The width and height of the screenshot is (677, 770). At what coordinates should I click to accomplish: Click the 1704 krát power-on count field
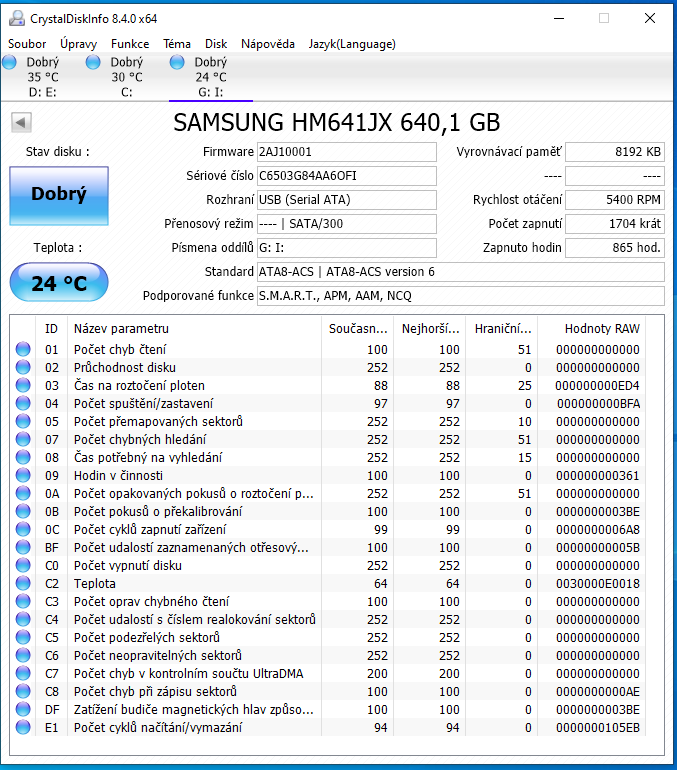(615, 224)
